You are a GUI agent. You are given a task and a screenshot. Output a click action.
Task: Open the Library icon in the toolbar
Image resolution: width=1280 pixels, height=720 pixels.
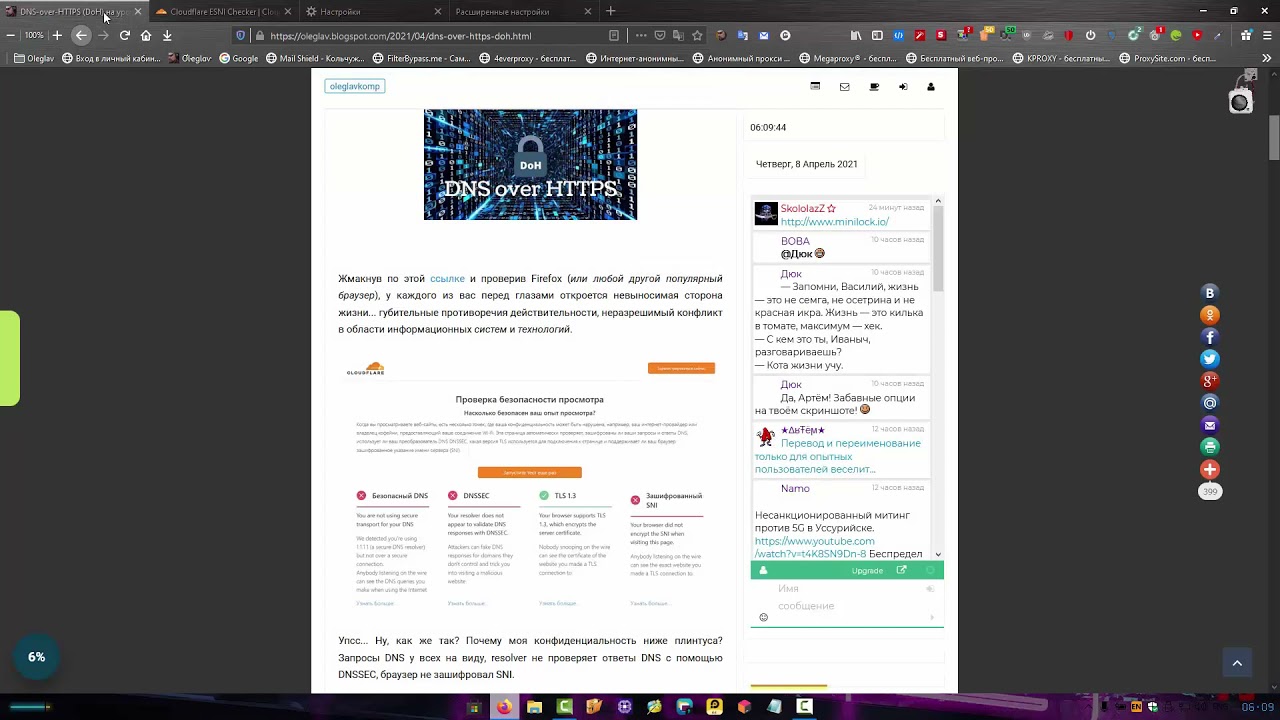click(856, 35)
